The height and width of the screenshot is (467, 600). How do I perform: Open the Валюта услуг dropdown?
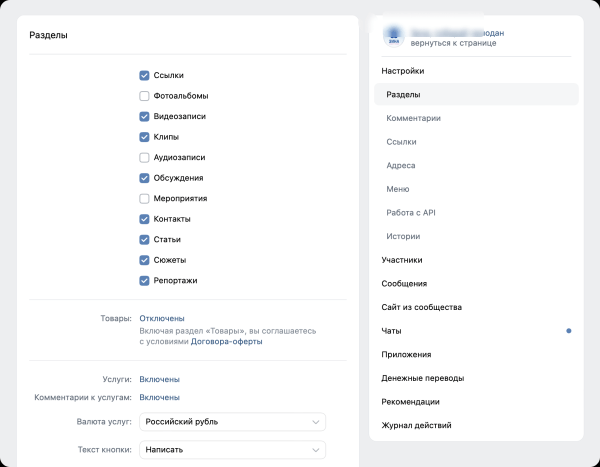232,422
